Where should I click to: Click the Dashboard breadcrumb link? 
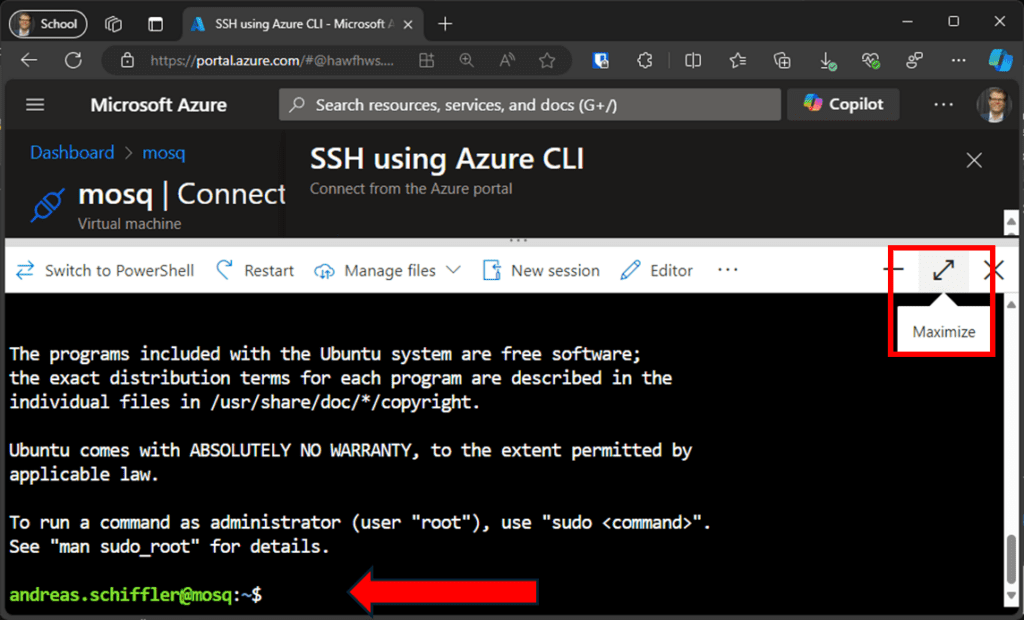pos(72,153)
